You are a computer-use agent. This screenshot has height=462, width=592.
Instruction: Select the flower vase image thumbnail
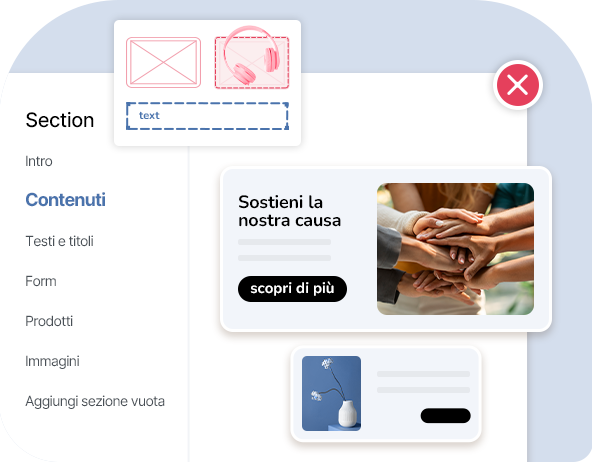[x=331, y=393]
